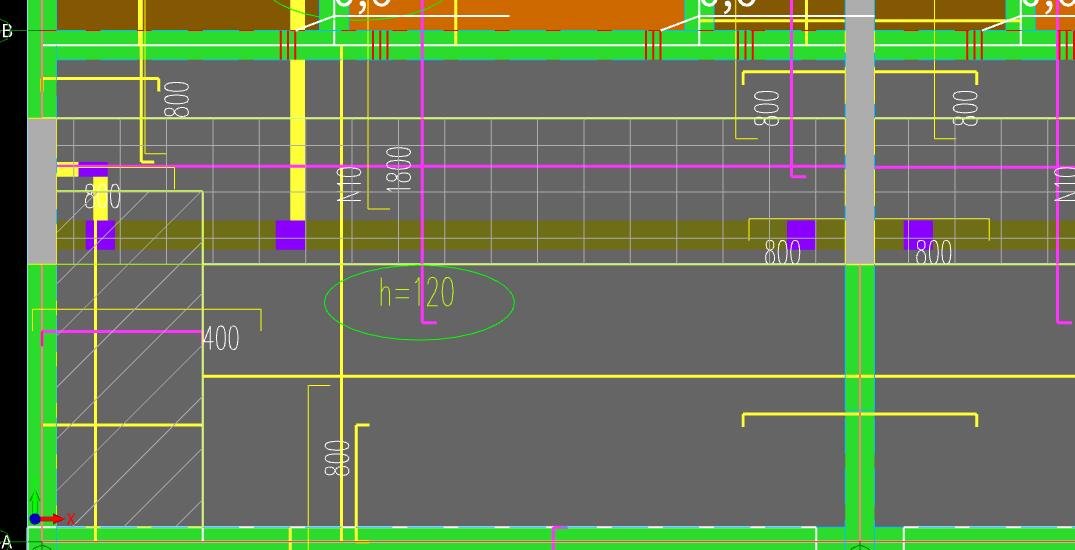Select the purple square inside the hatched region's column
Viewport: 1075px width, 550px height.
tap(100, 235)
